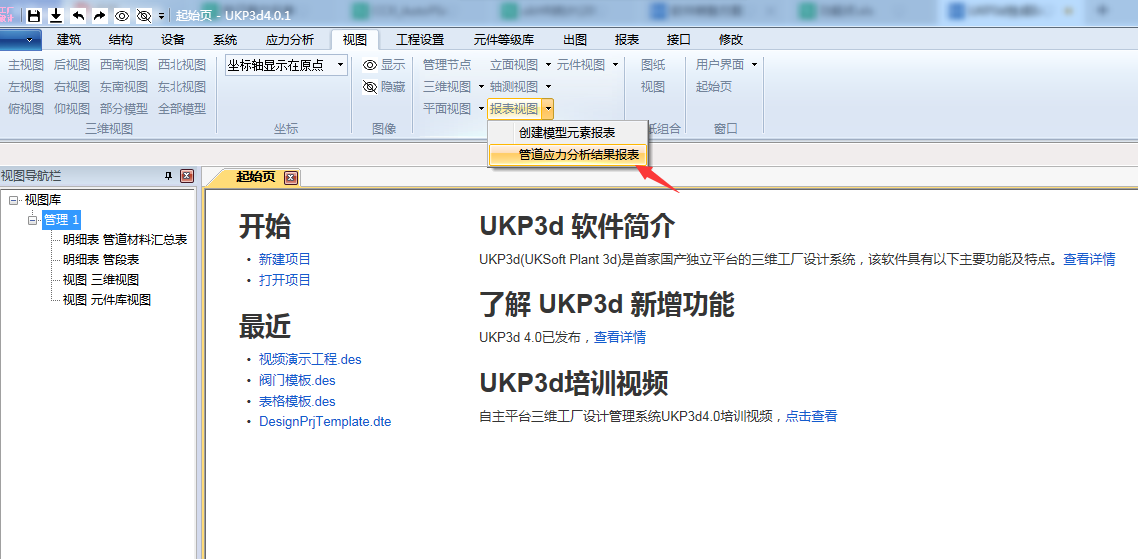Viewport: 1138px width, 559px height.
Task: Click the crossed-out eye icon in the title bar
Action: (144, 16)
